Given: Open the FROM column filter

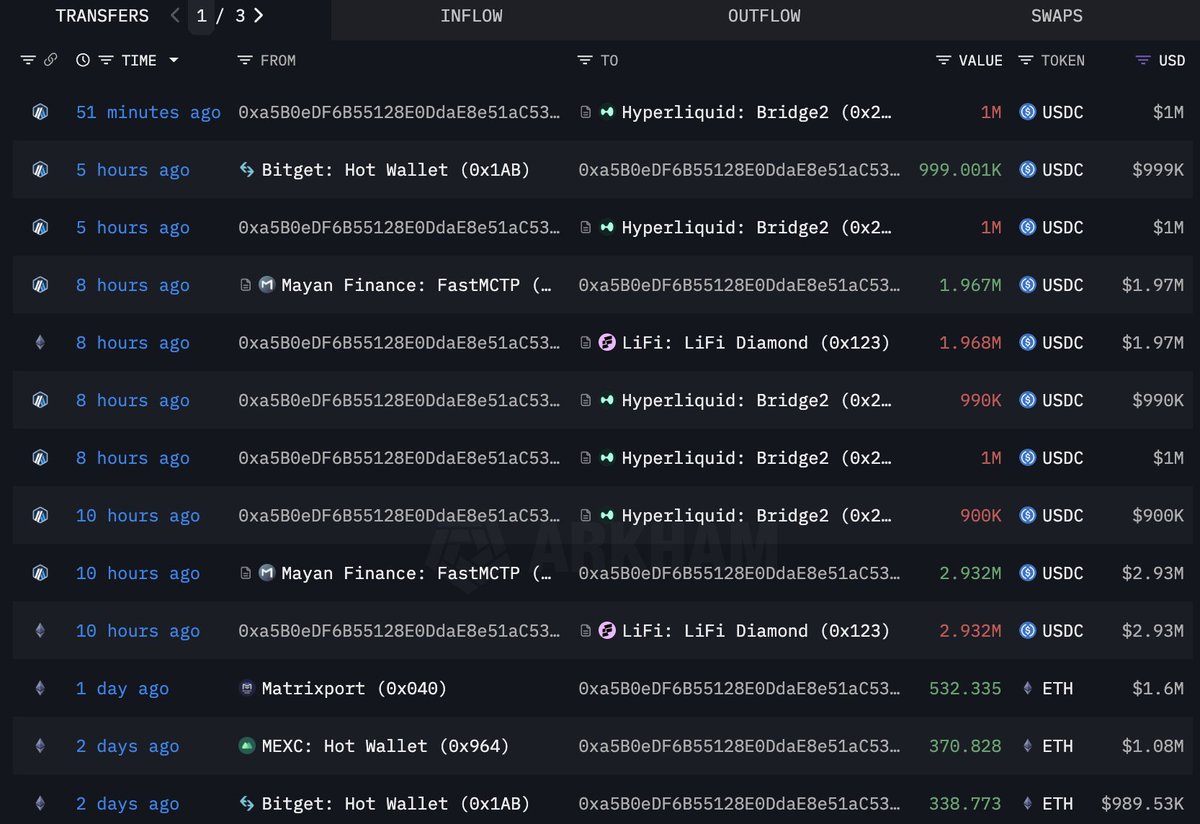Looking at the screenshot, I should pos(245,60).
